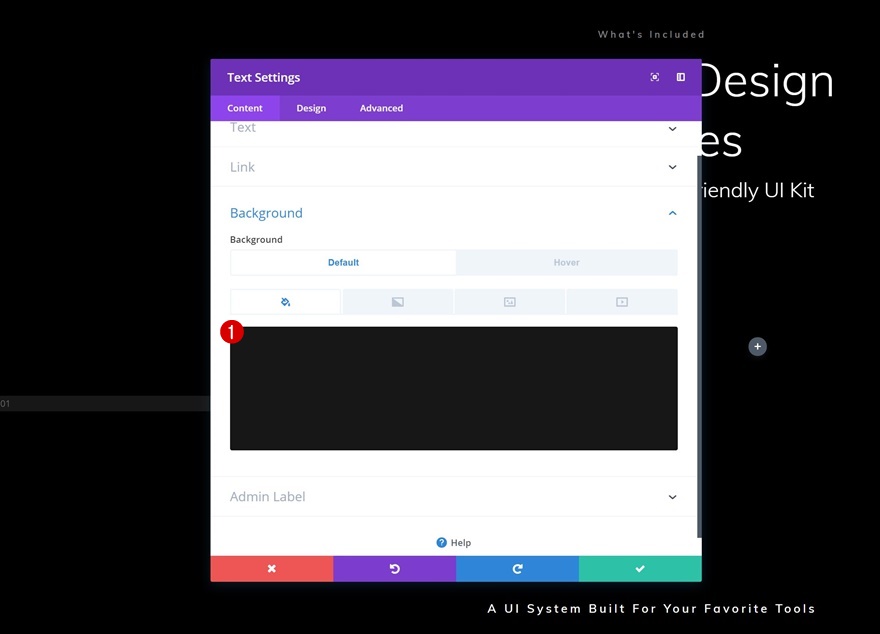Click the Help question mark icon

[x=441, y=543]
